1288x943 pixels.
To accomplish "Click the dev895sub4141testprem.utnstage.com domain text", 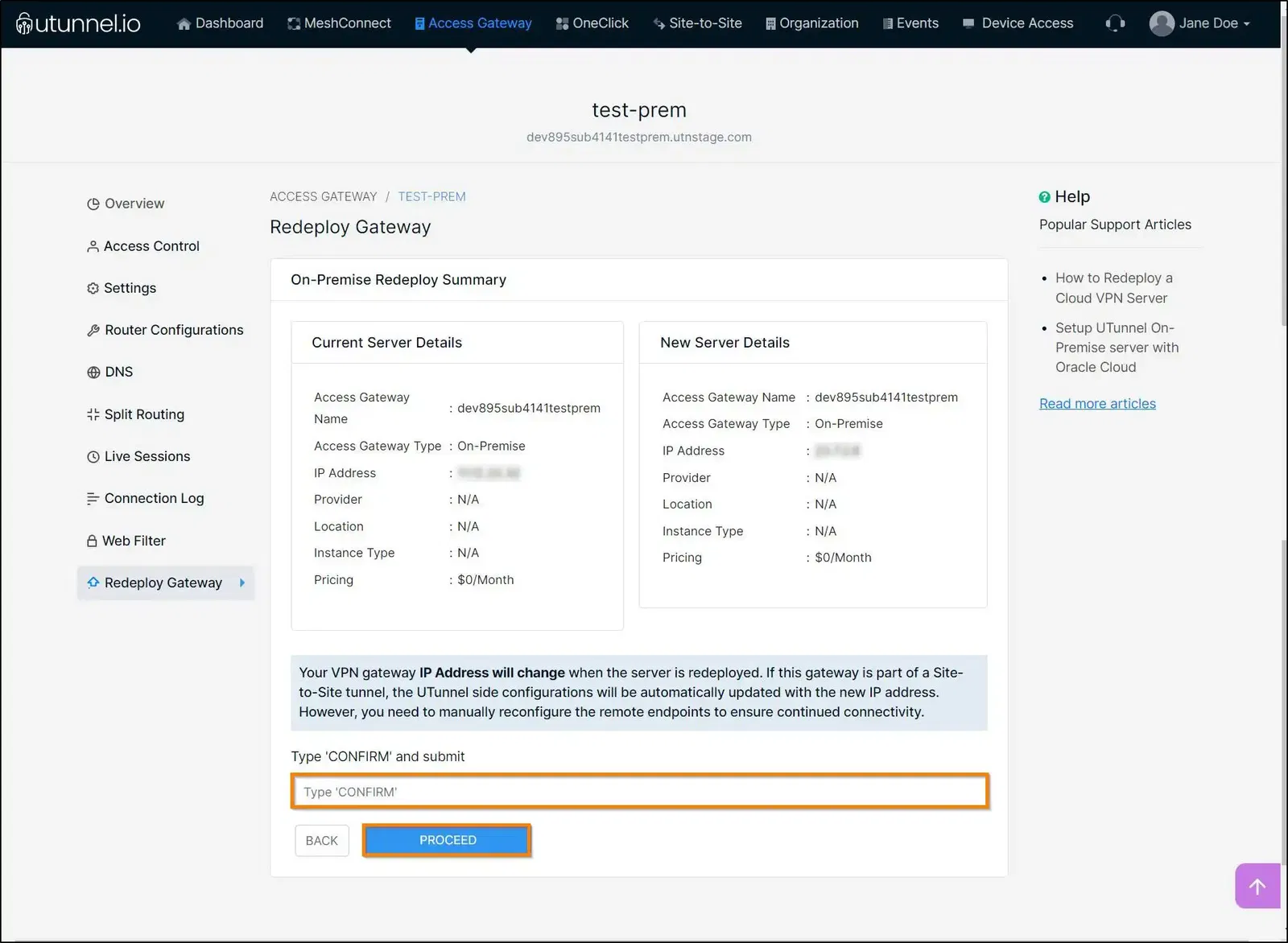I will 639,138.
